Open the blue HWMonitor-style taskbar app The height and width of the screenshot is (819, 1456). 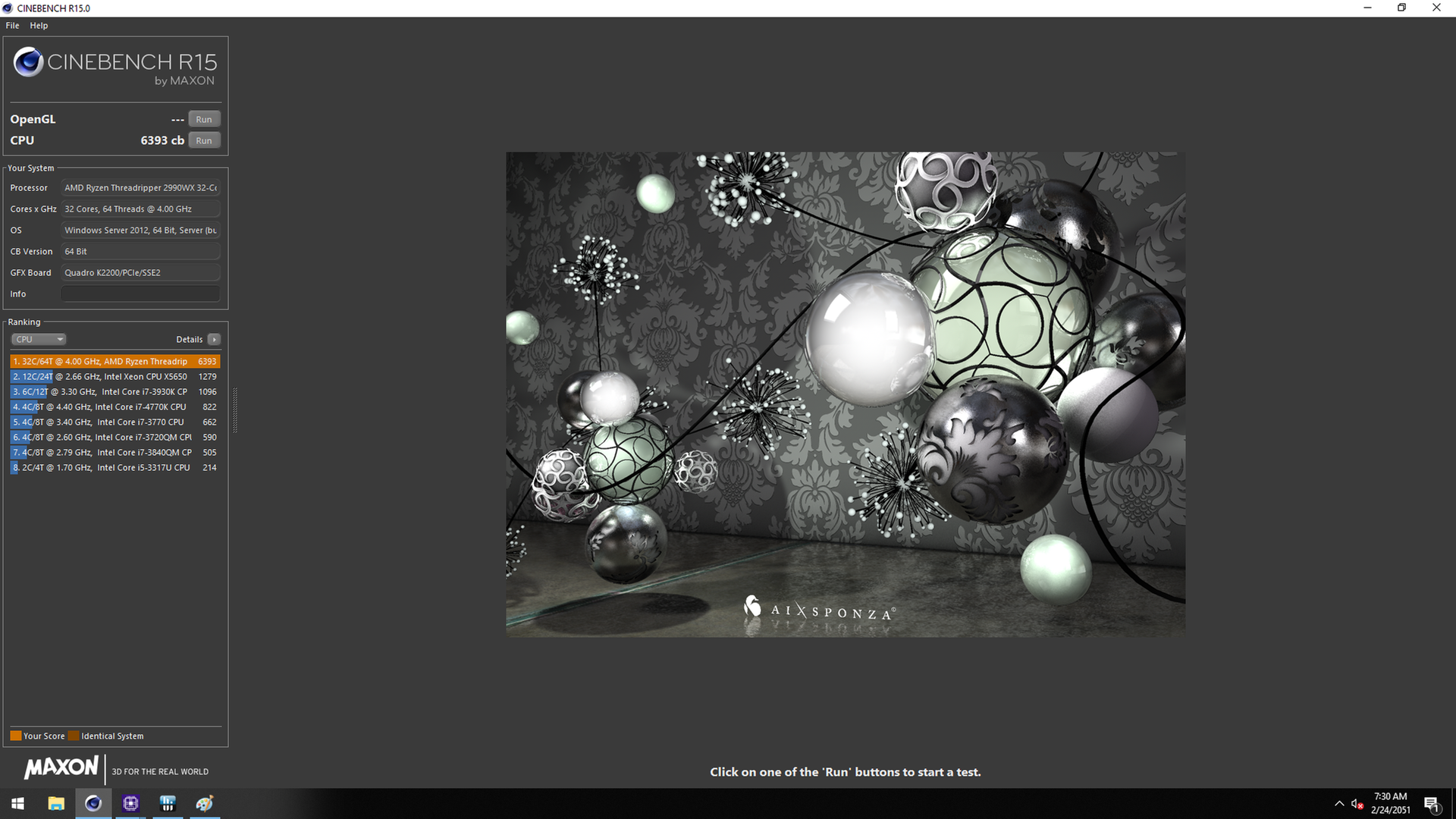[x=168, y=803]
